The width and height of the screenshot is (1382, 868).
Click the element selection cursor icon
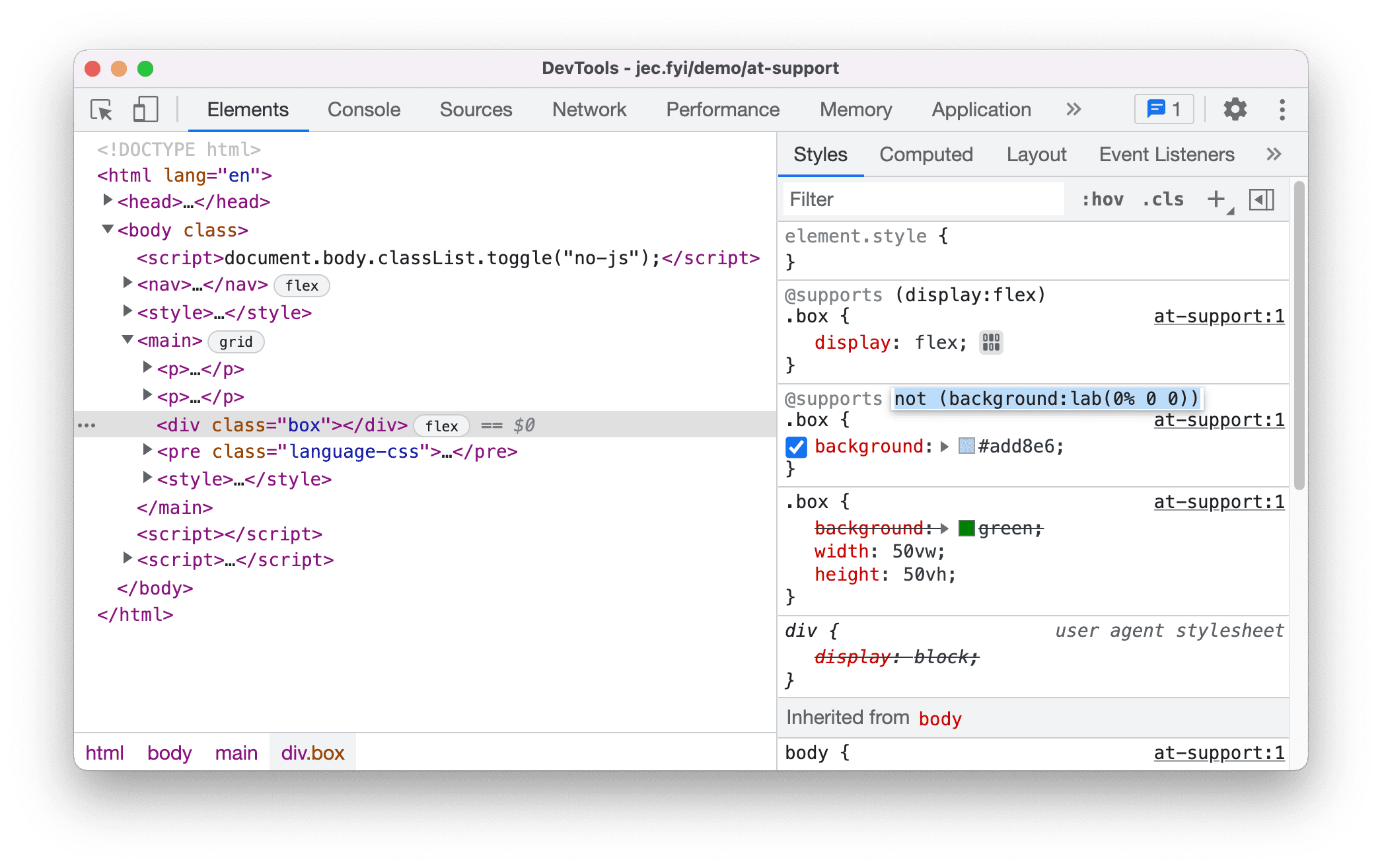tap(102, 109)
